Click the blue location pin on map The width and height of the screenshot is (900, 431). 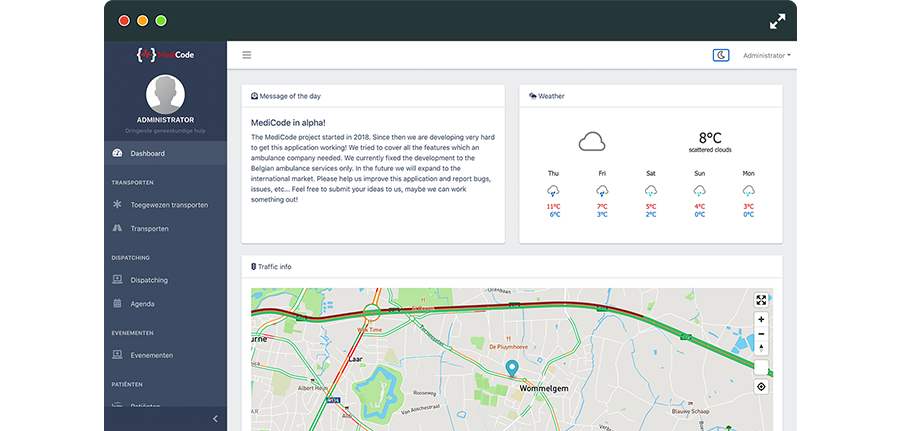pyautogui.click(x=512, y=368)
